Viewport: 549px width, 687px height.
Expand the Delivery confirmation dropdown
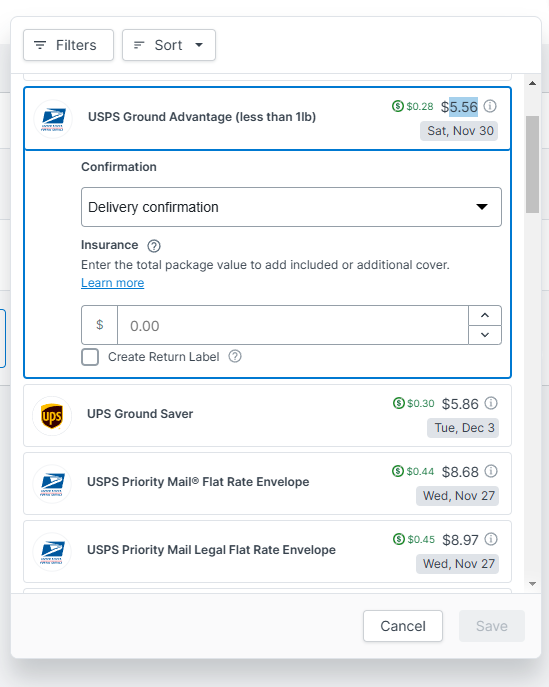[291, 207]
